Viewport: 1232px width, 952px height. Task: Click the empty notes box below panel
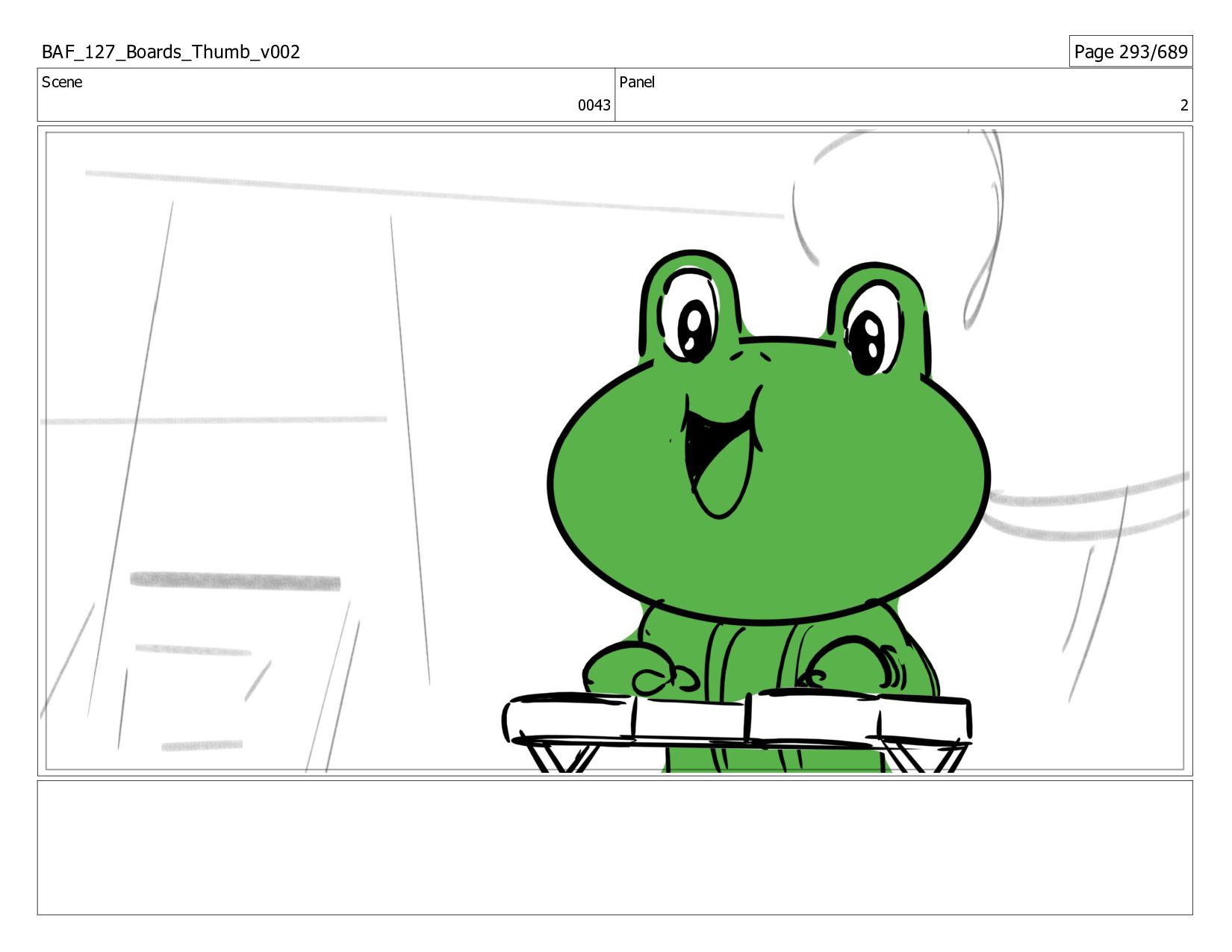click(x=615, y=847)
